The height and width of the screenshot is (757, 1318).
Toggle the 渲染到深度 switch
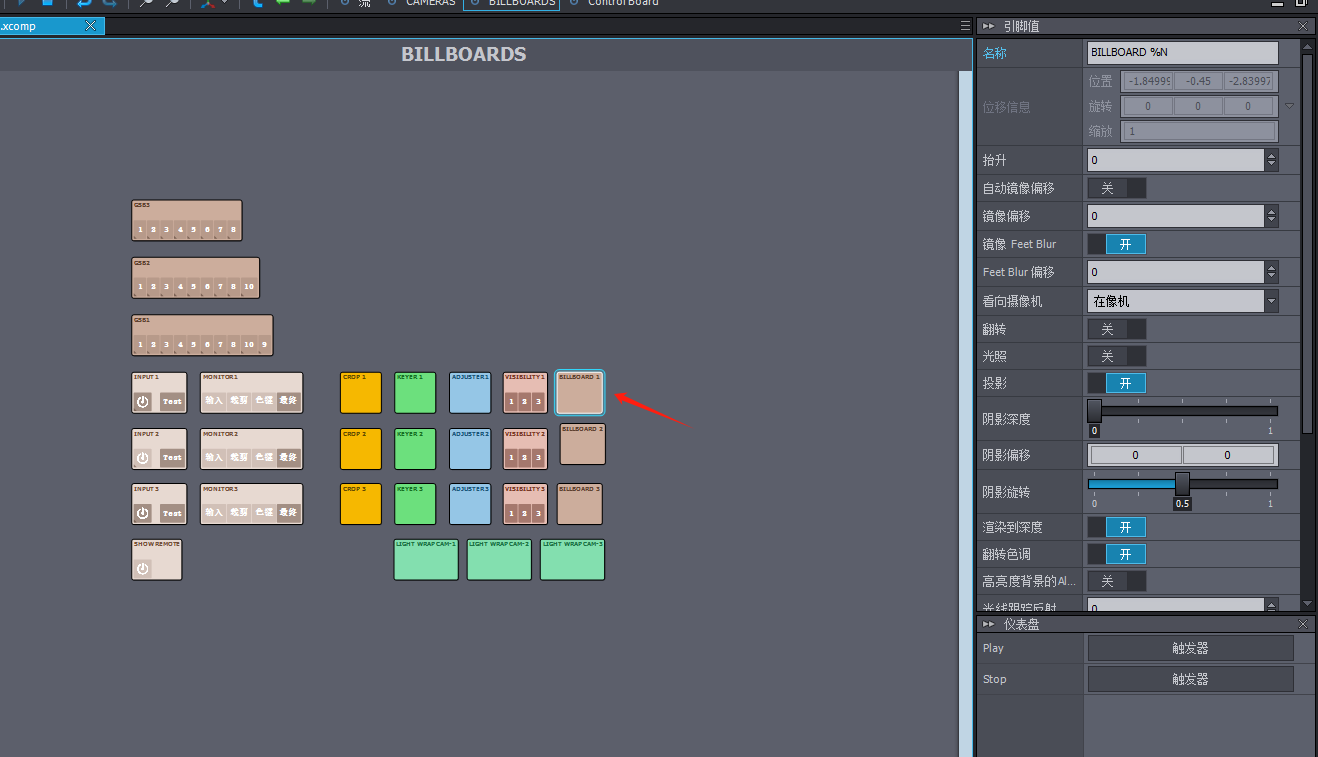pos(1117,527)
